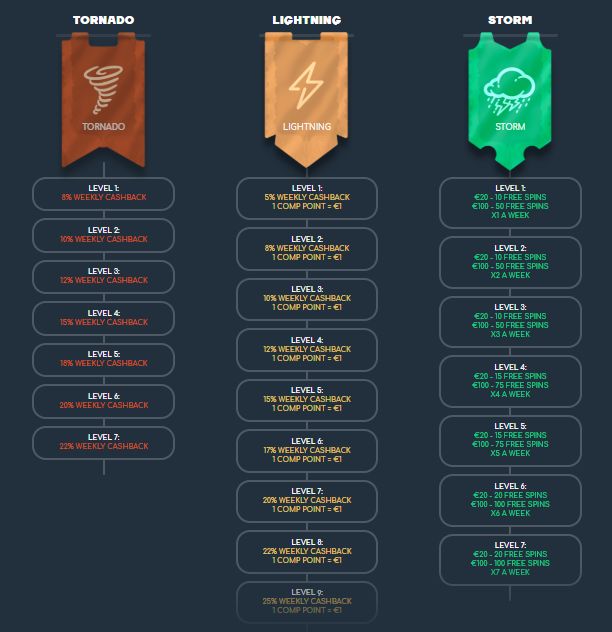
Task: Choose Tornado Level 4 15% cashback
Action: [103, 318]
